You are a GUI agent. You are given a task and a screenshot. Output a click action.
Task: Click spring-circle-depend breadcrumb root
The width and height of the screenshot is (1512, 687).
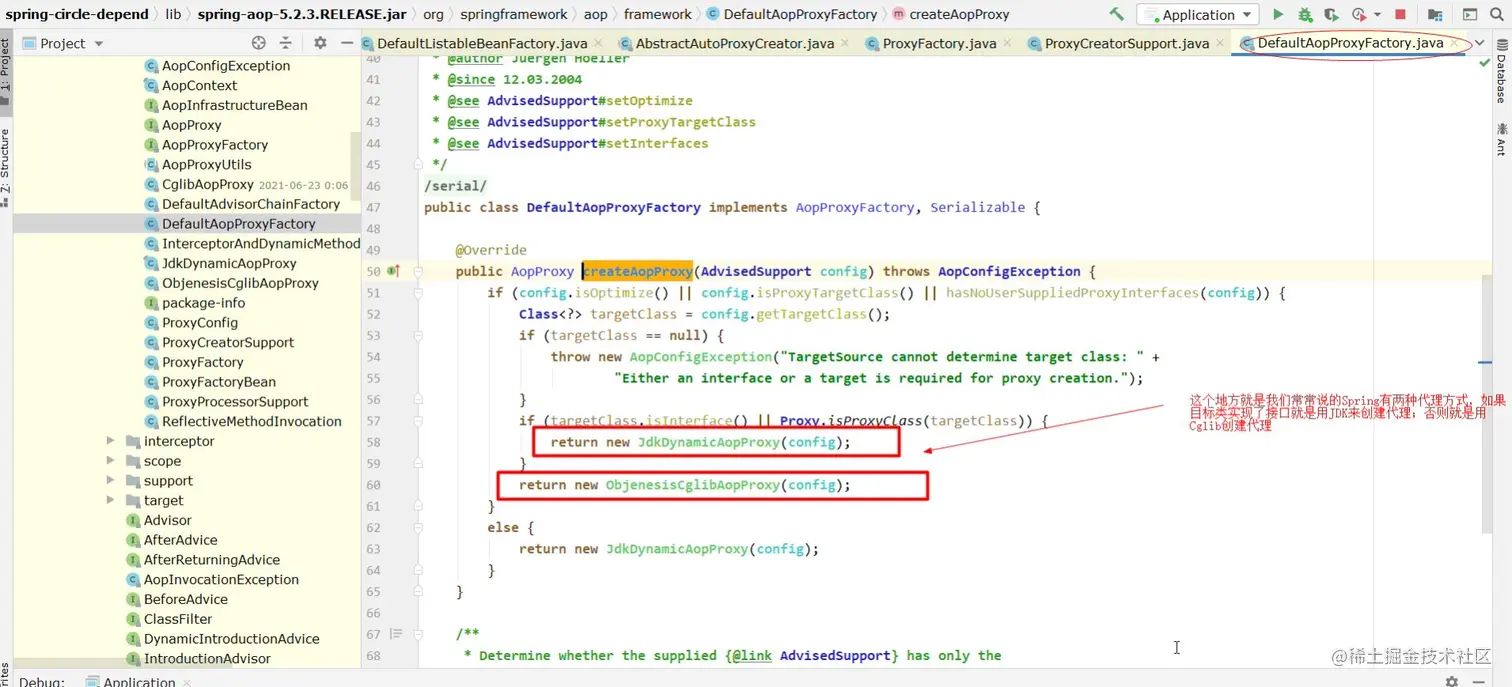click(x=76, y=14)
